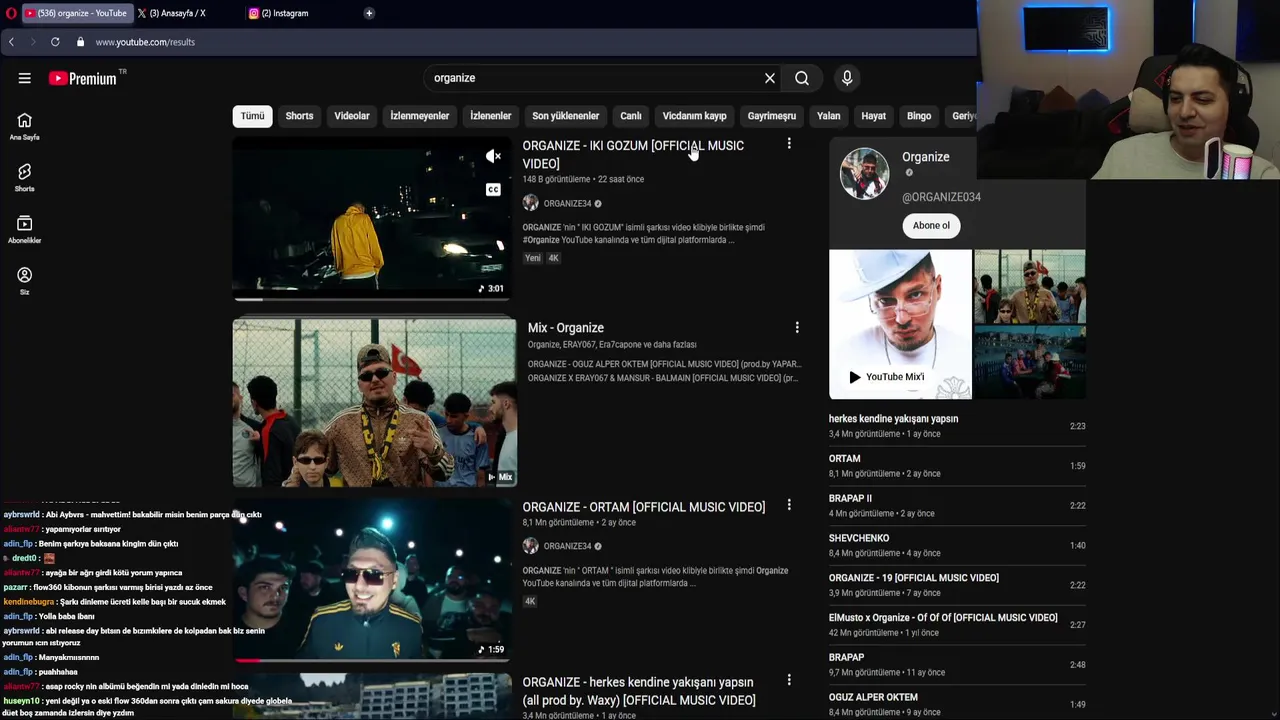Select the Canlı filter chip
The height and width of the screenshot is (720, 1280).
(631, 116)
